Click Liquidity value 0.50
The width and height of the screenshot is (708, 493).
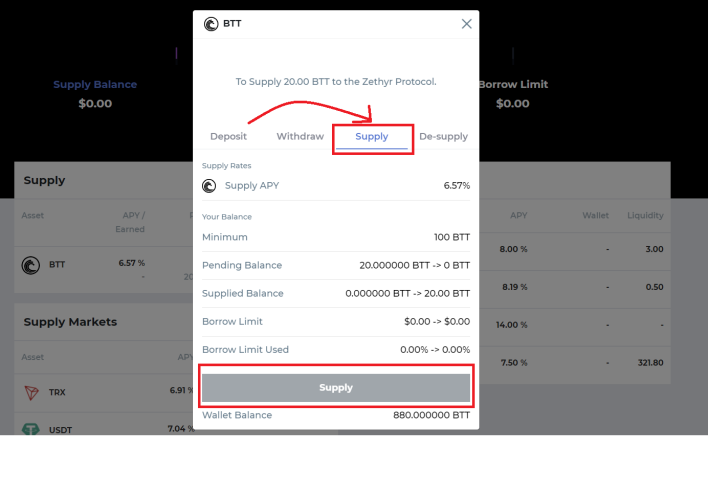pos(654,287)
